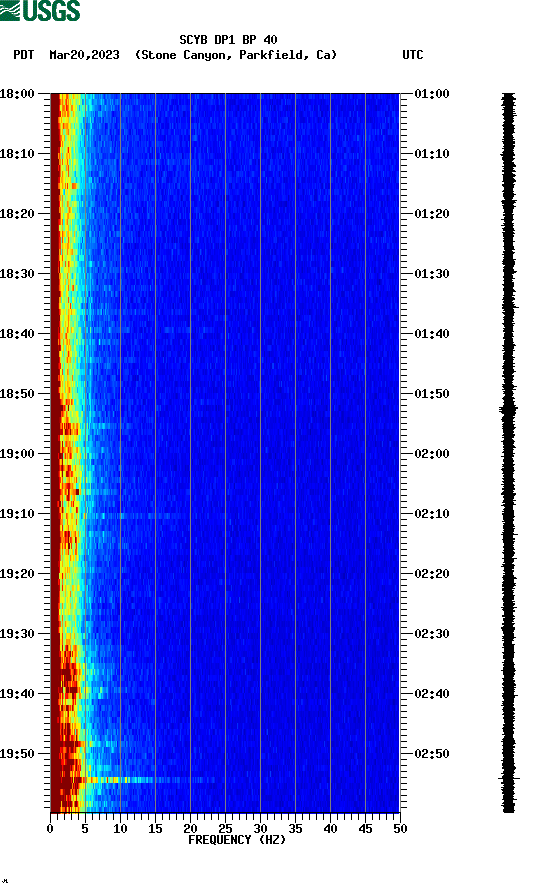Click the 01:30 UTC time label
The width and height of the screenshot is (552, 892).
432,274
